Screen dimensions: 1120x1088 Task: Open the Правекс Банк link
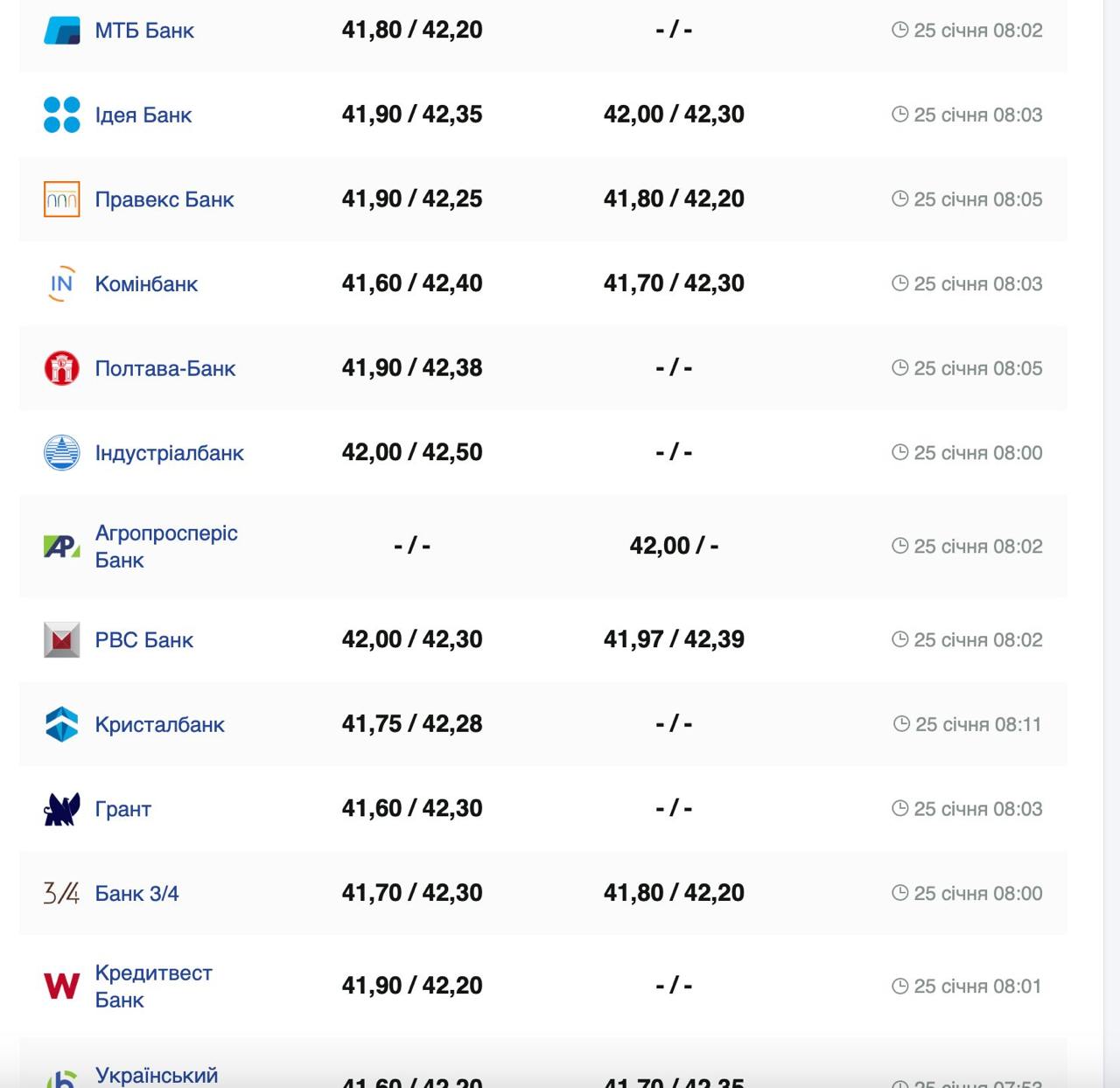(164, 199)
